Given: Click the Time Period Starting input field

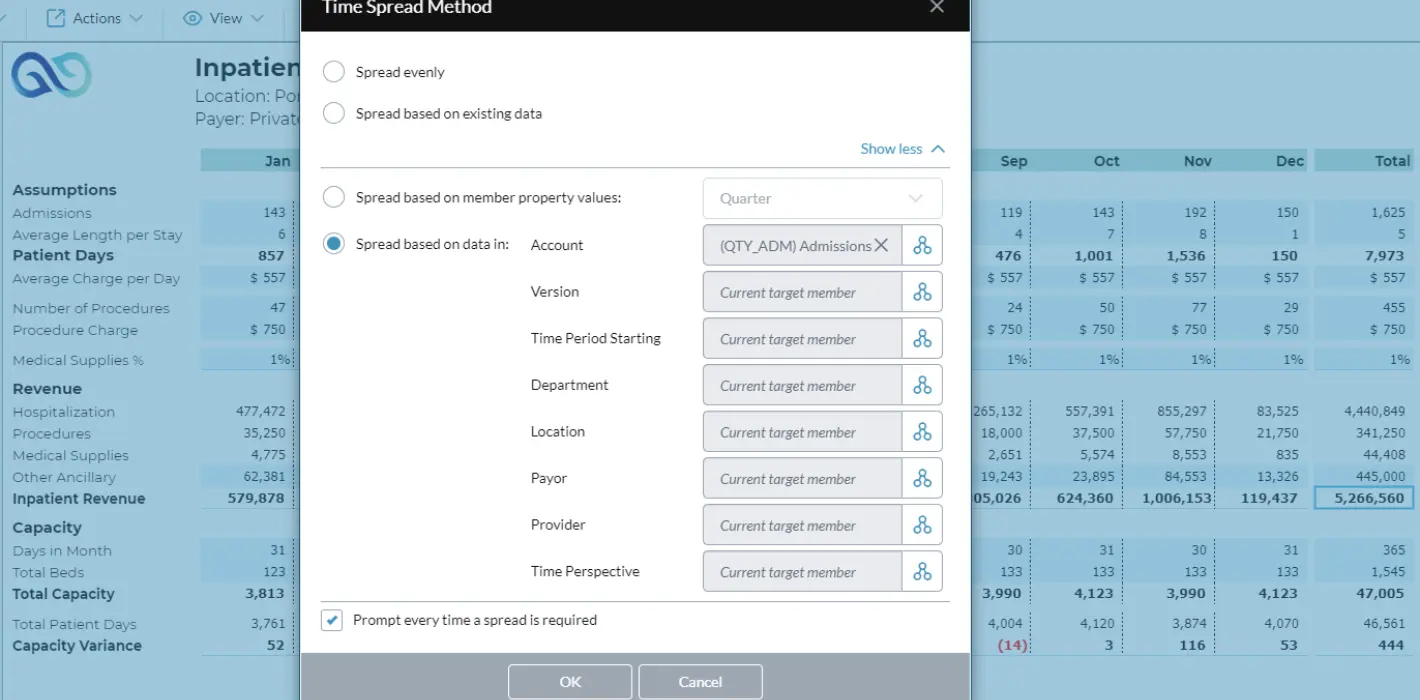Looking at the screenshot, I should pyautogui.click(x=803, y=338).
